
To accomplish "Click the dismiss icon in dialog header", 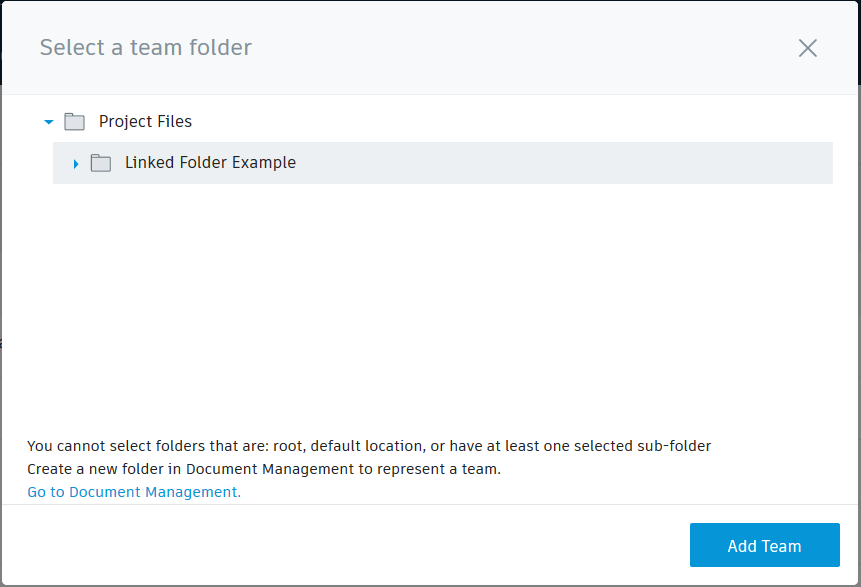I will pos(808,47).
